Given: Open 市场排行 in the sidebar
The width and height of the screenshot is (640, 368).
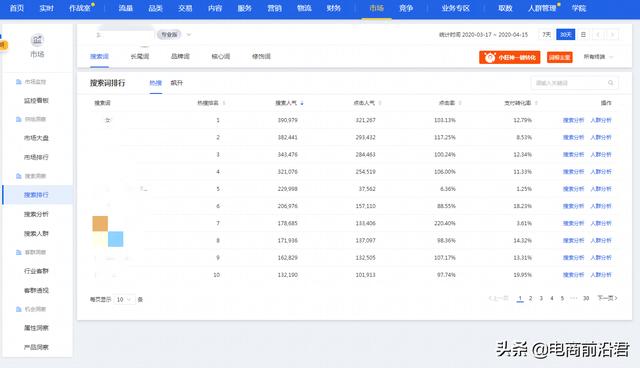Looking at the screenshot, I should (36, 157).
